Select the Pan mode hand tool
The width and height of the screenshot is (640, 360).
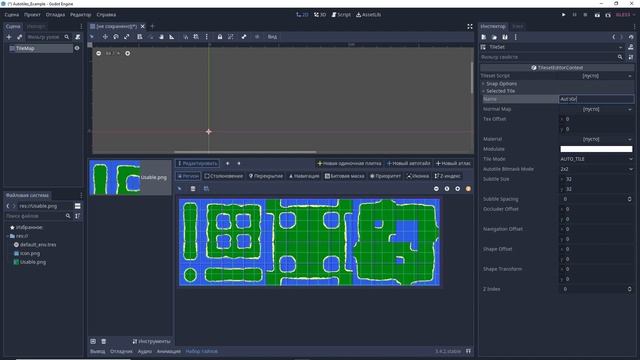[161, 37]
